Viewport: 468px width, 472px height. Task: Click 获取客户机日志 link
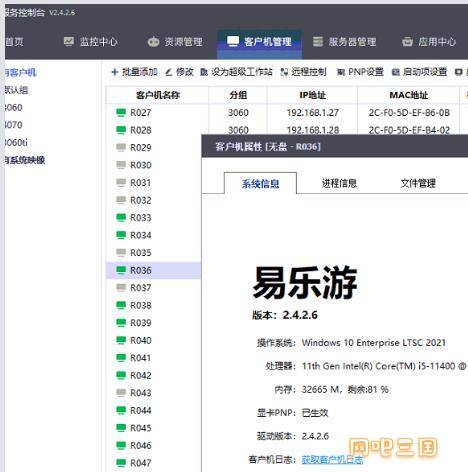332,460
